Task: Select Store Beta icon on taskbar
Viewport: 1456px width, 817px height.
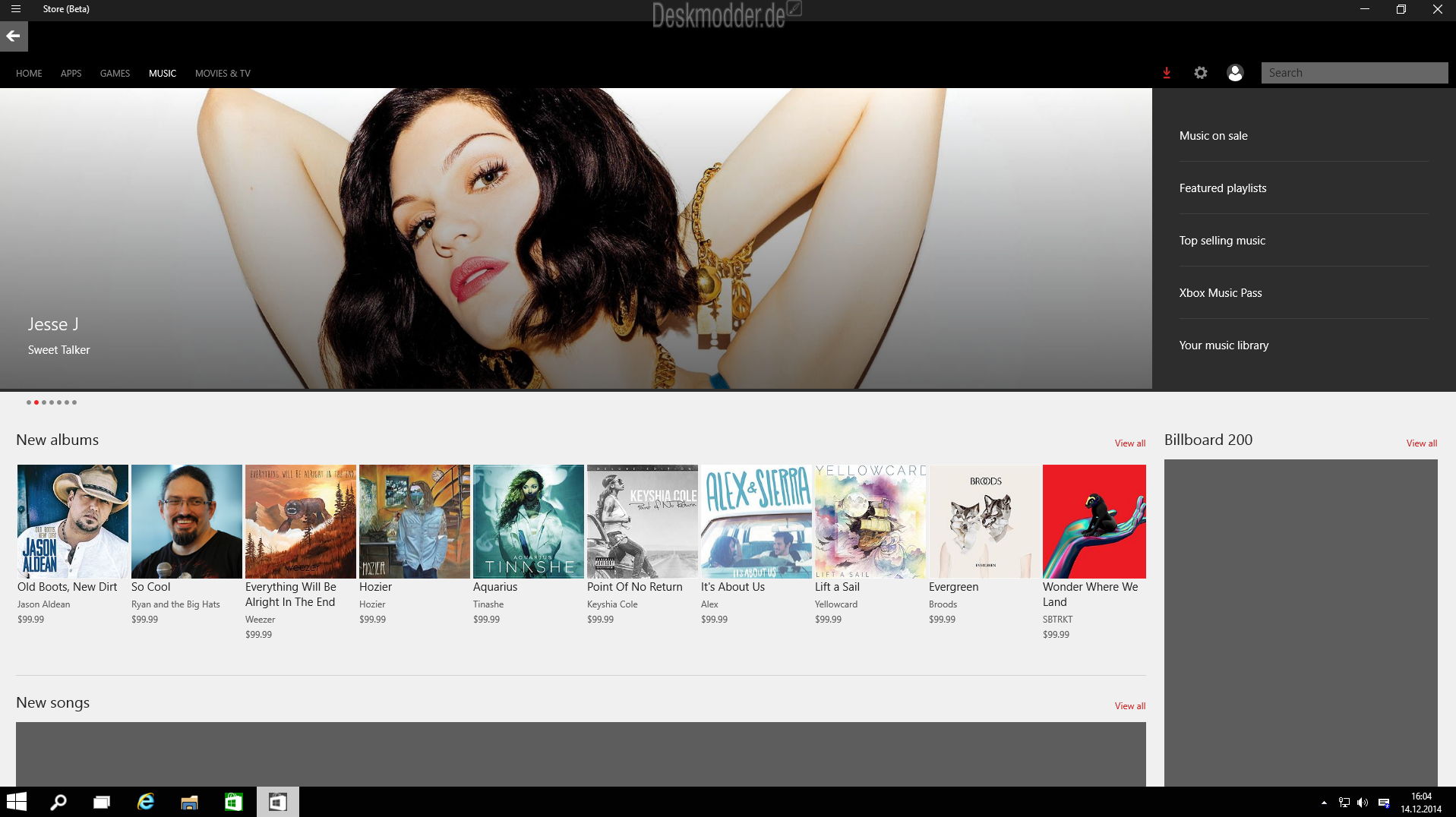Action: point(278,802)
